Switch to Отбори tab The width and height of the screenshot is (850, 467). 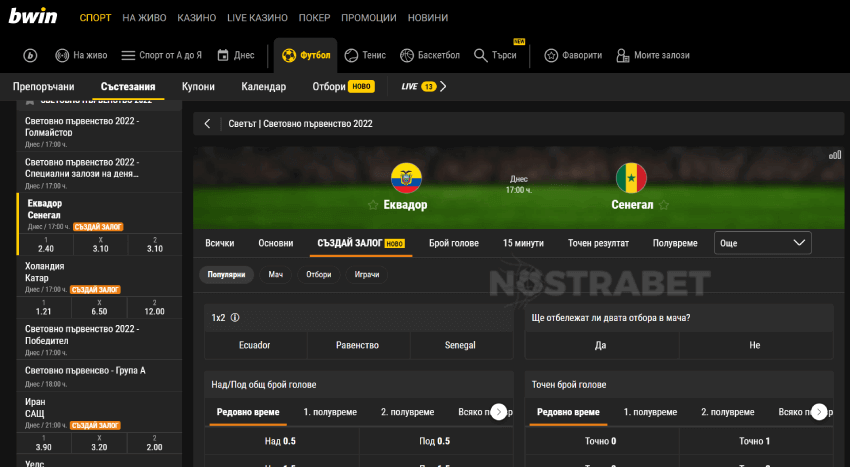coord(343,87)
